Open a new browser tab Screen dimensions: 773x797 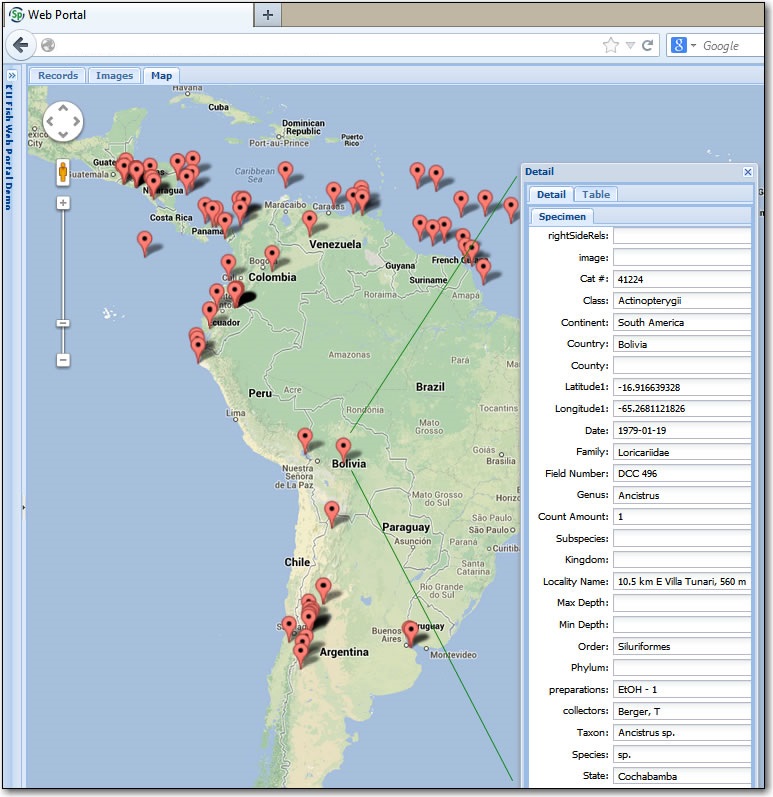click(x=268, y=15)
